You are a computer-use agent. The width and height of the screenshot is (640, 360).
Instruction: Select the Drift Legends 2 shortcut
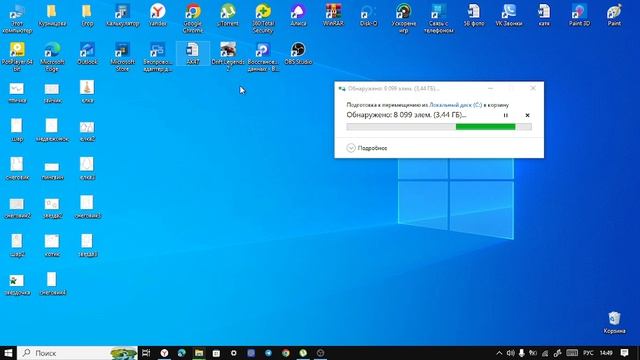pos(228,57)
